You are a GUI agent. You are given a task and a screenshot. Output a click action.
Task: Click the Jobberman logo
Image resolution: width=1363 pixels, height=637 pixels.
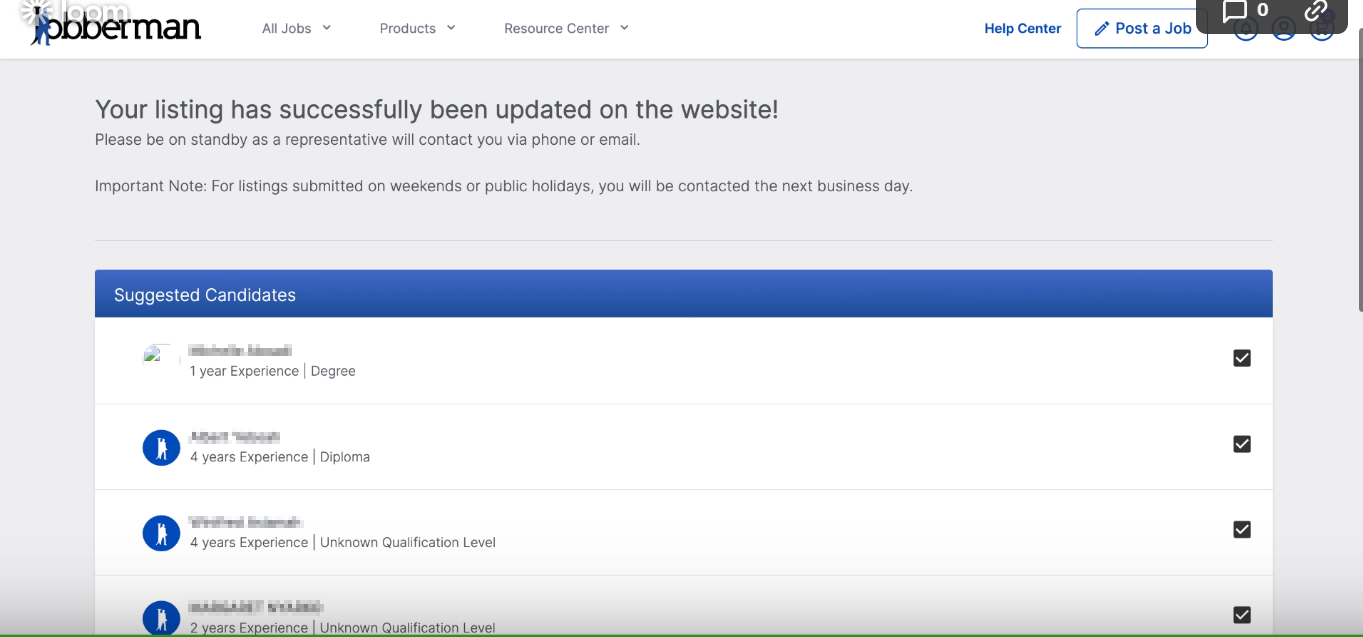point(115,27)
